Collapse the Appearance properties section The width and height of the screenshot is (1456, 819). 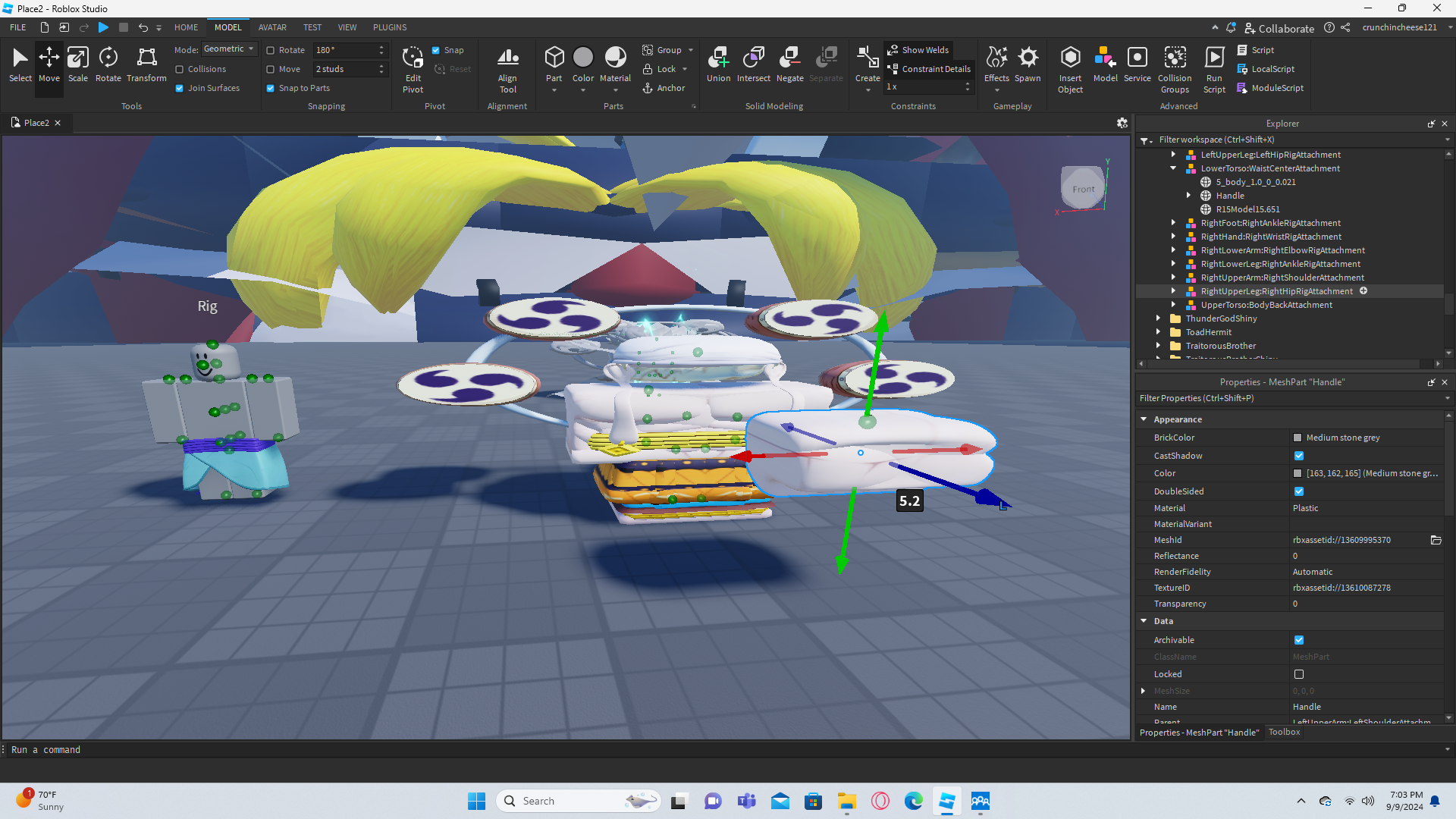pyautogui.click(x=1144, y=419)
